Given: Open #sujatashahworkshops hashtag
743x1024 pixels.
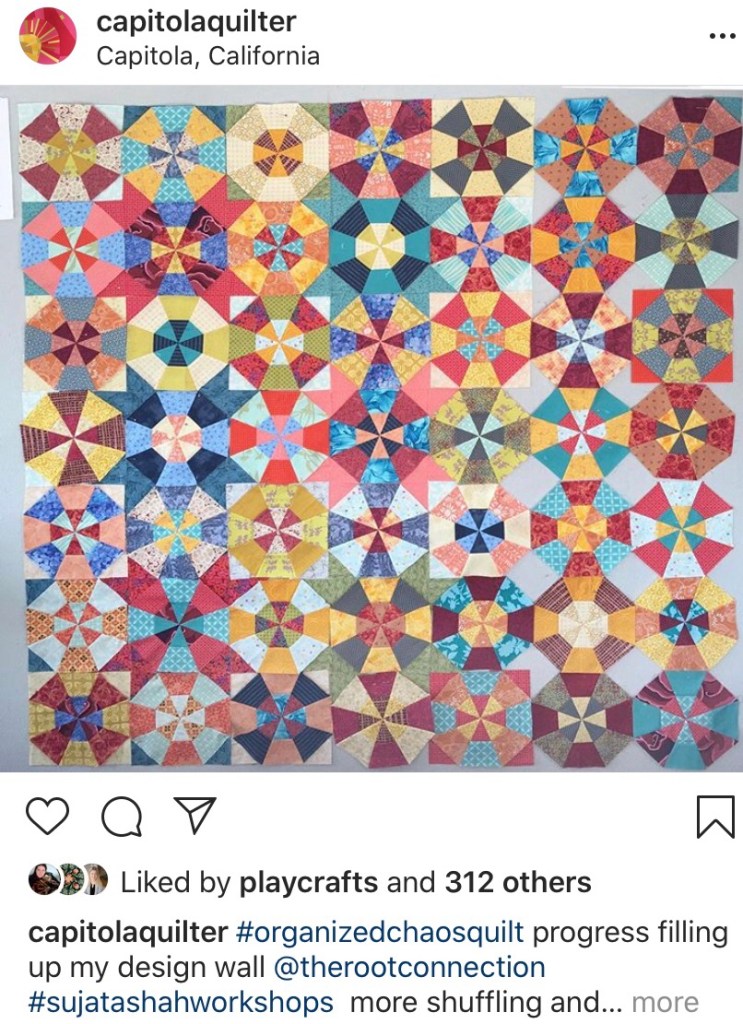Looking at the screenshot, I should [181, 1002].
